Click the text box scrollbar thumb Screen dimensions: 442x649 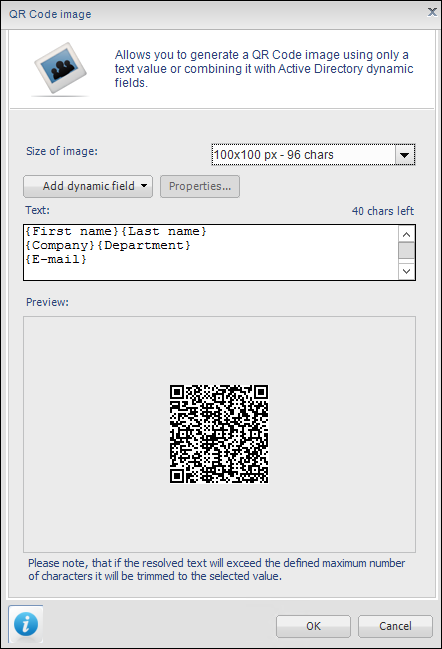(406, 251)
